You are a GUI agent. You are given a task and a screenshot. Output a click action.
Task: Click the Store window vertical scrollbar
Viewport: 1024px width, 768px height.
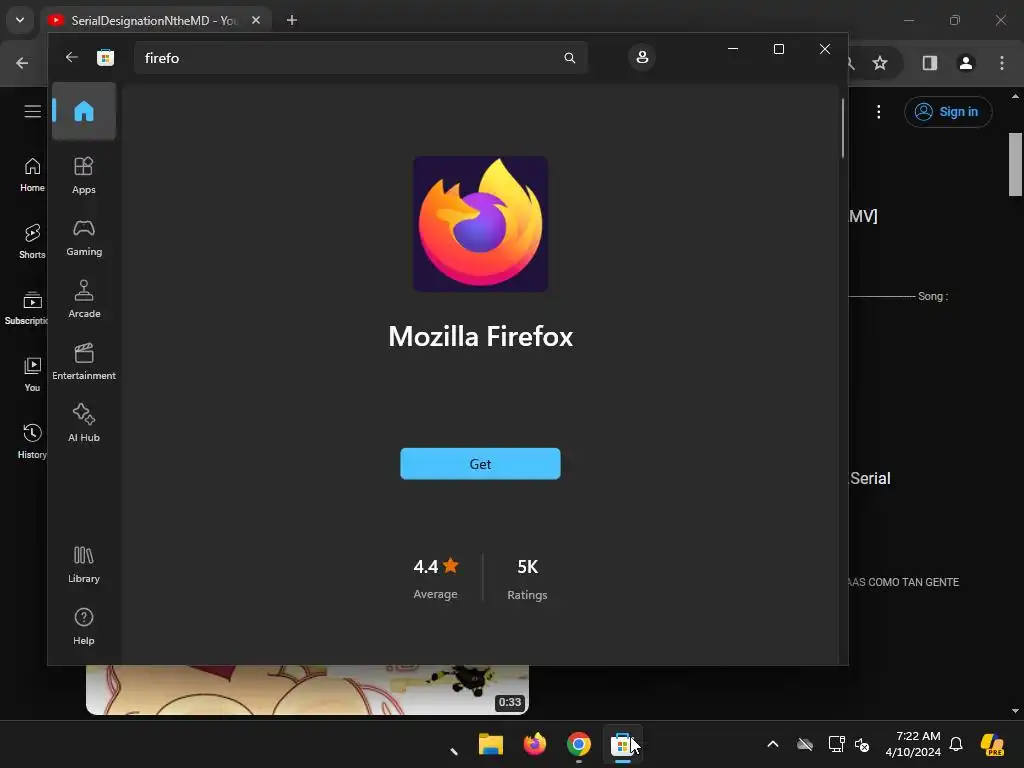[x=842, y=128]
